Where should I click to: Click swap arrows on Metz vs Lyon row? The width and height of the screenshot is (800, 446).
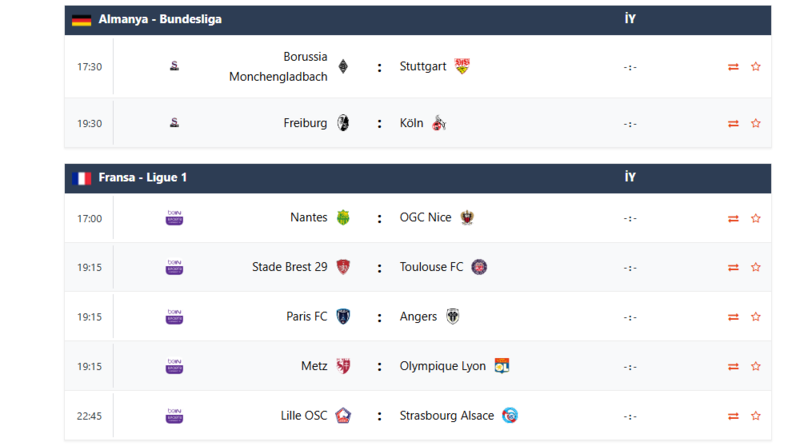(x=733, y=367)
